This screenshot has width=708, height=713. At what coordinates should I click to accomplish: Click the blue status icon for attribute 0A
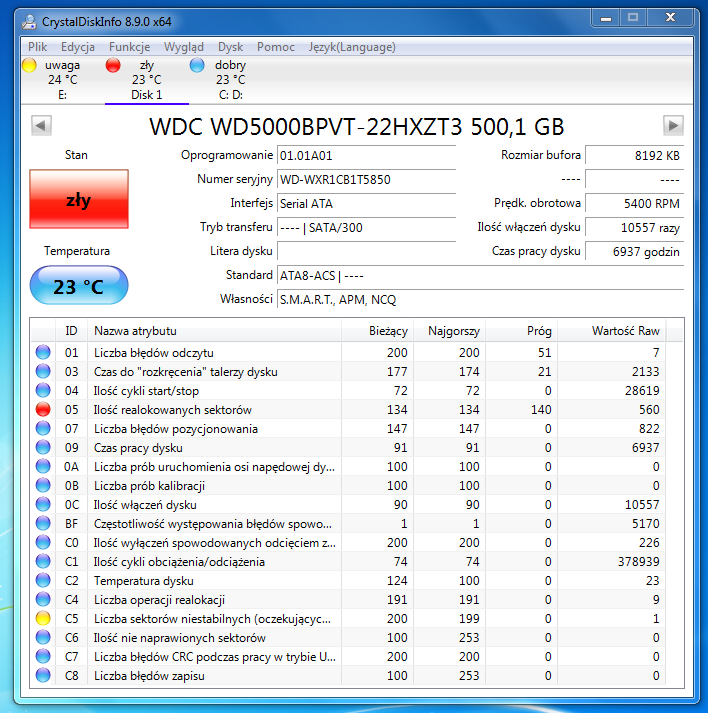tap(43, 467)
